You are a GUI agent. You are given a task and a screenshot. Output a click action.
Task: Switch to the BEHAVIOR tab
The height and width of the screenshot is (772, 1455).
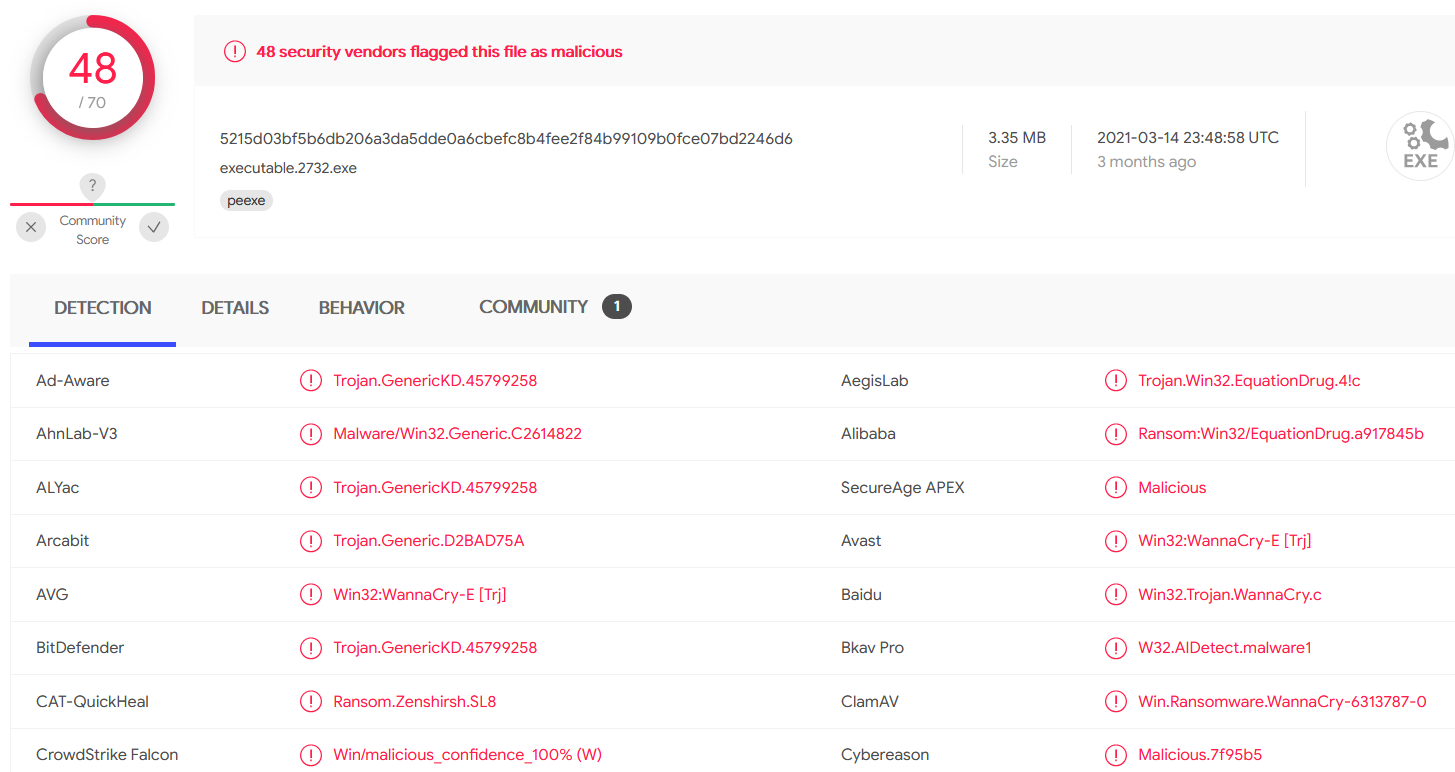tap(362, 308)
